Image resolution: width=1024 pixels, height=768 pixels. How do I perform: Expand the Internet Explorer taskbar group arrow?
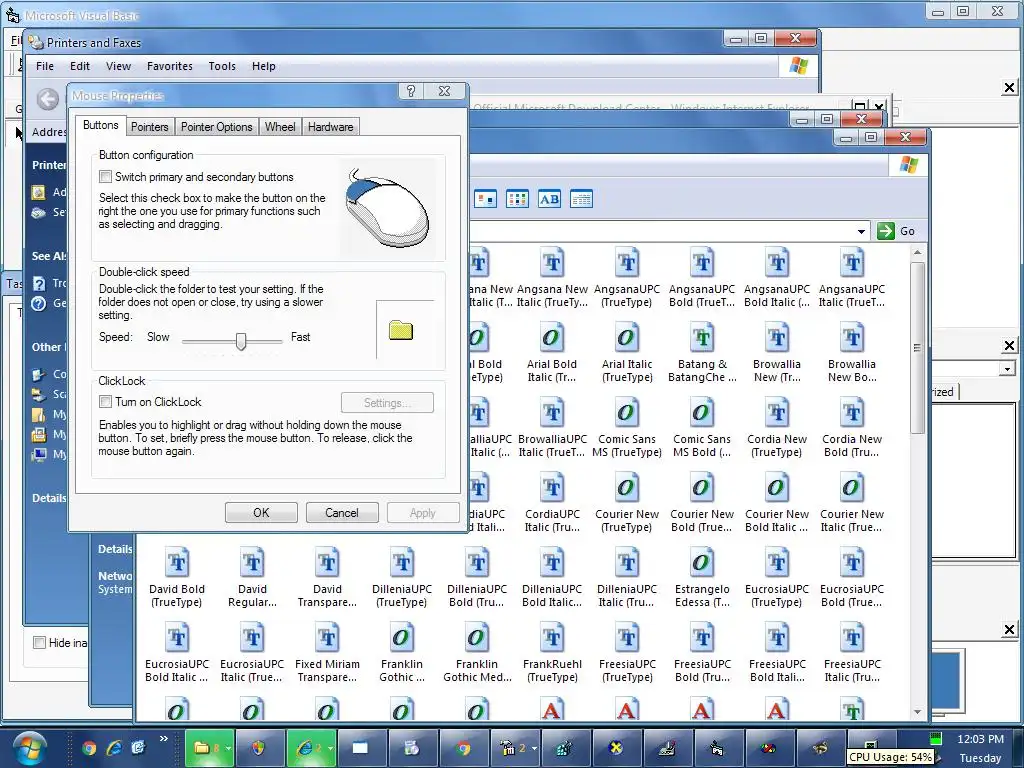pos(330,748)
